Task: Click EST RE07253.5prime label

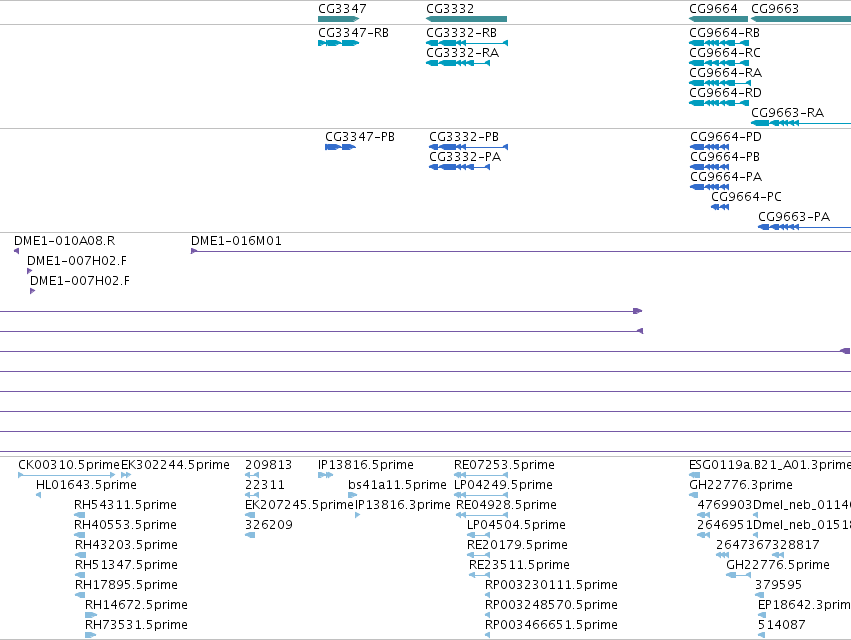Action: (504, 465)
